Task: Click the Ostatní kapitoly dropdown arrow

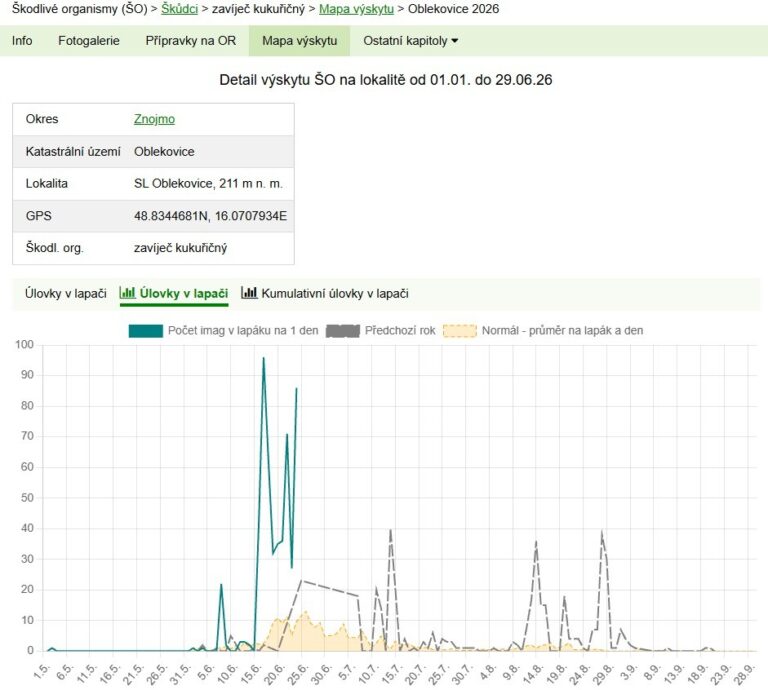Action: point(455,41)
